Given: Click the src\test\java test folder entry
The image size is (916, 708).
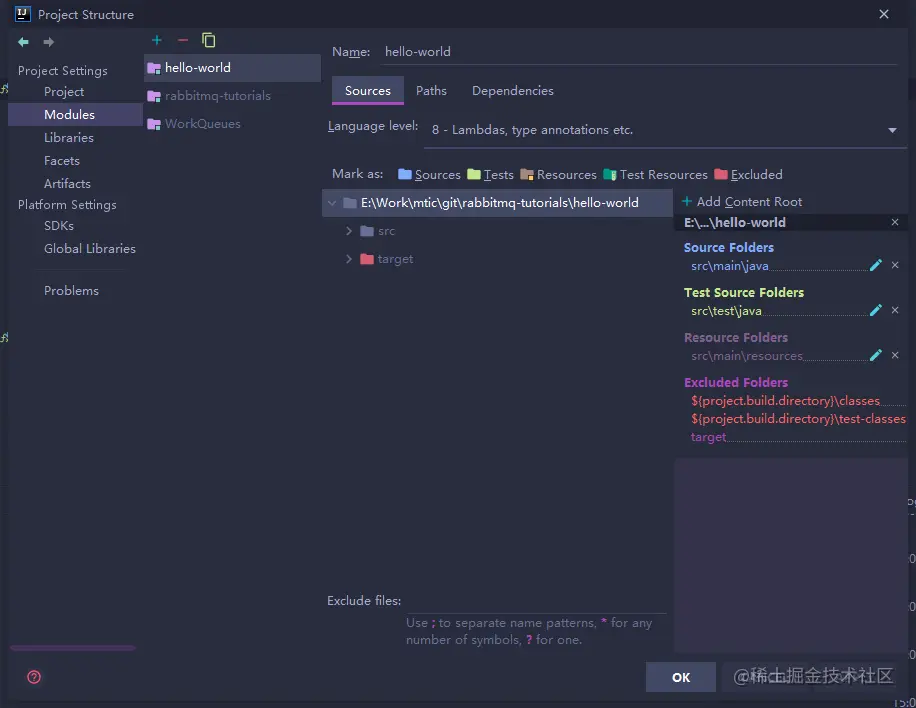Looking at the screenshot, I should (x=726, y=311).
